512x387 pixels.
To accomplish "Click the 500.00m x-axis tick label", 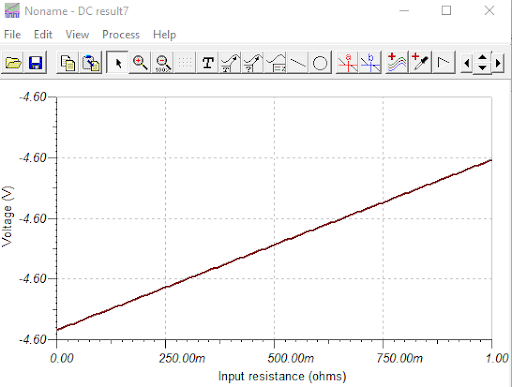I will pyautogui.click(x=291, y=358).
